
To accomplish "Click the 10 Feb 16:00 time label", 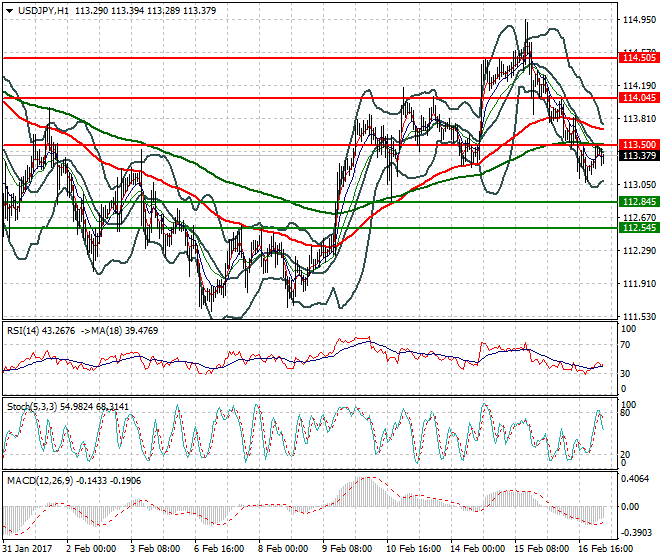I will tap(413, 549).
